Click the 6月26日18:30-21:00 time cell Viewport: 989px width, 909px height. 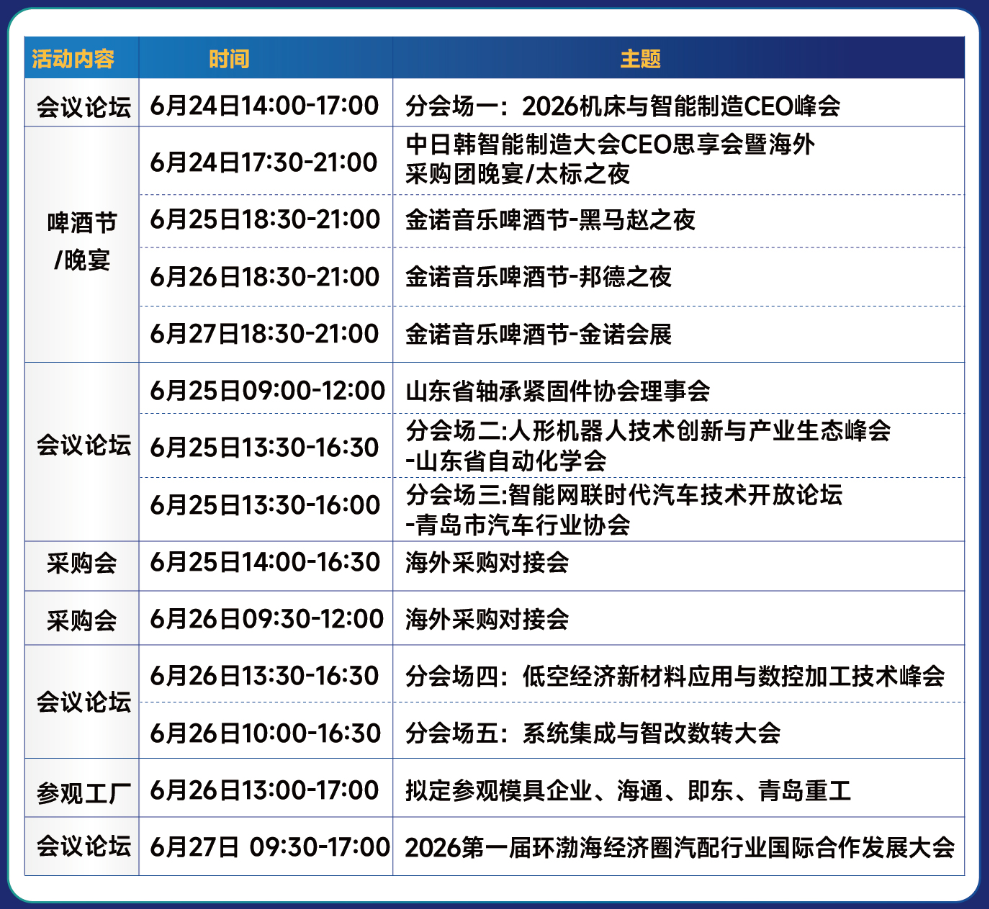[x=266, y=277]
